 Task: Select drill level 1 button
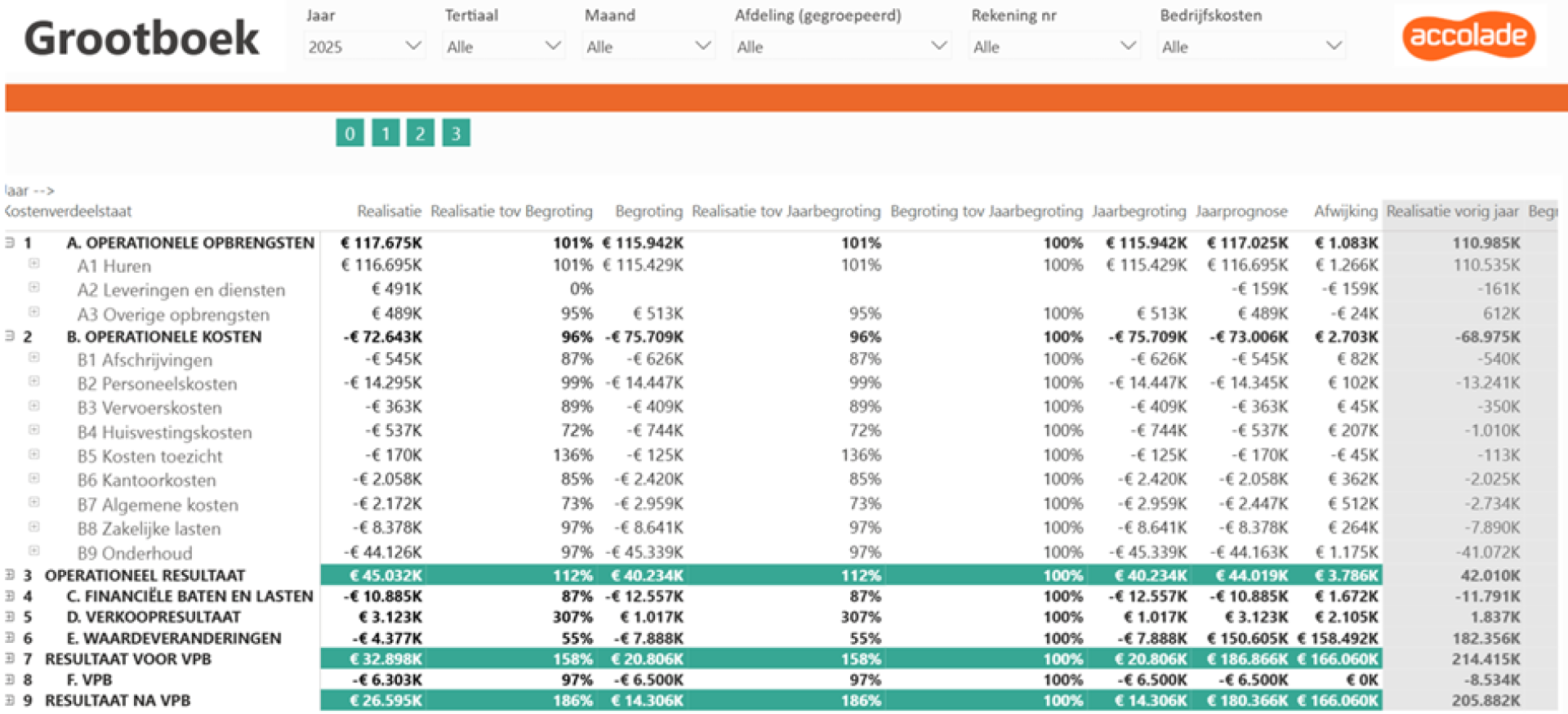tap(385, 133)
